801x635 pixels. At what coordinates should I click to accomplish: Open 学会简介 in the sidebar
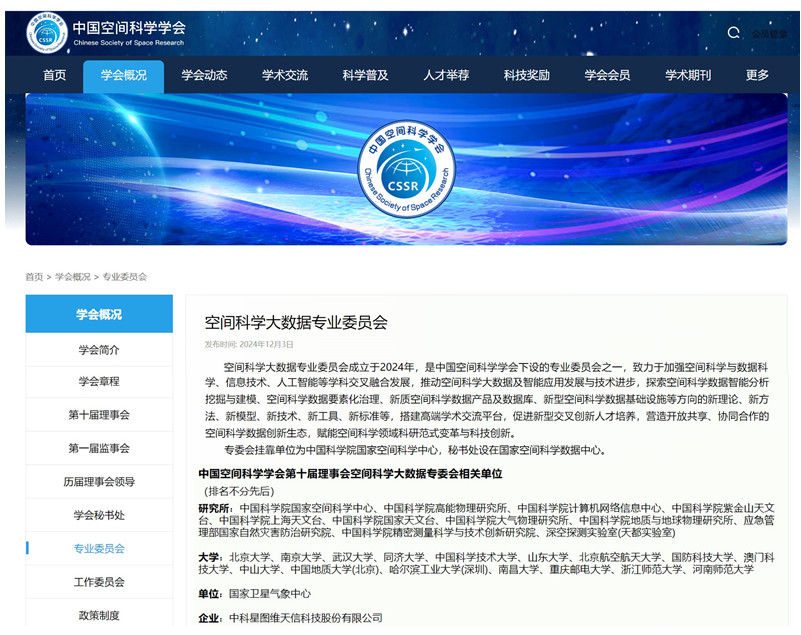(x=99, y=350)
